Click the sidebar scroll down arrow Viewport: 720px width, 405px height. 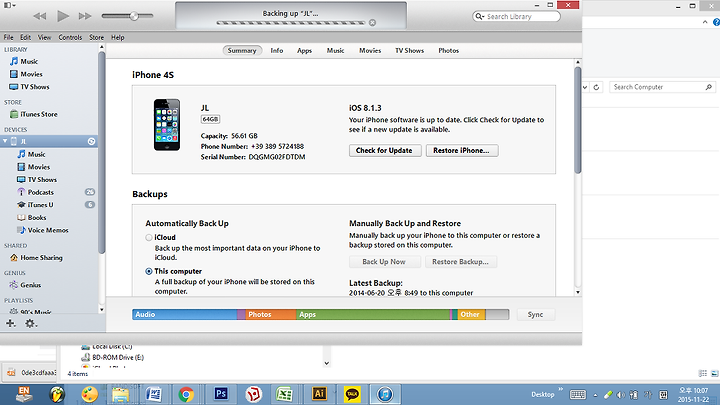coord(101,310)
